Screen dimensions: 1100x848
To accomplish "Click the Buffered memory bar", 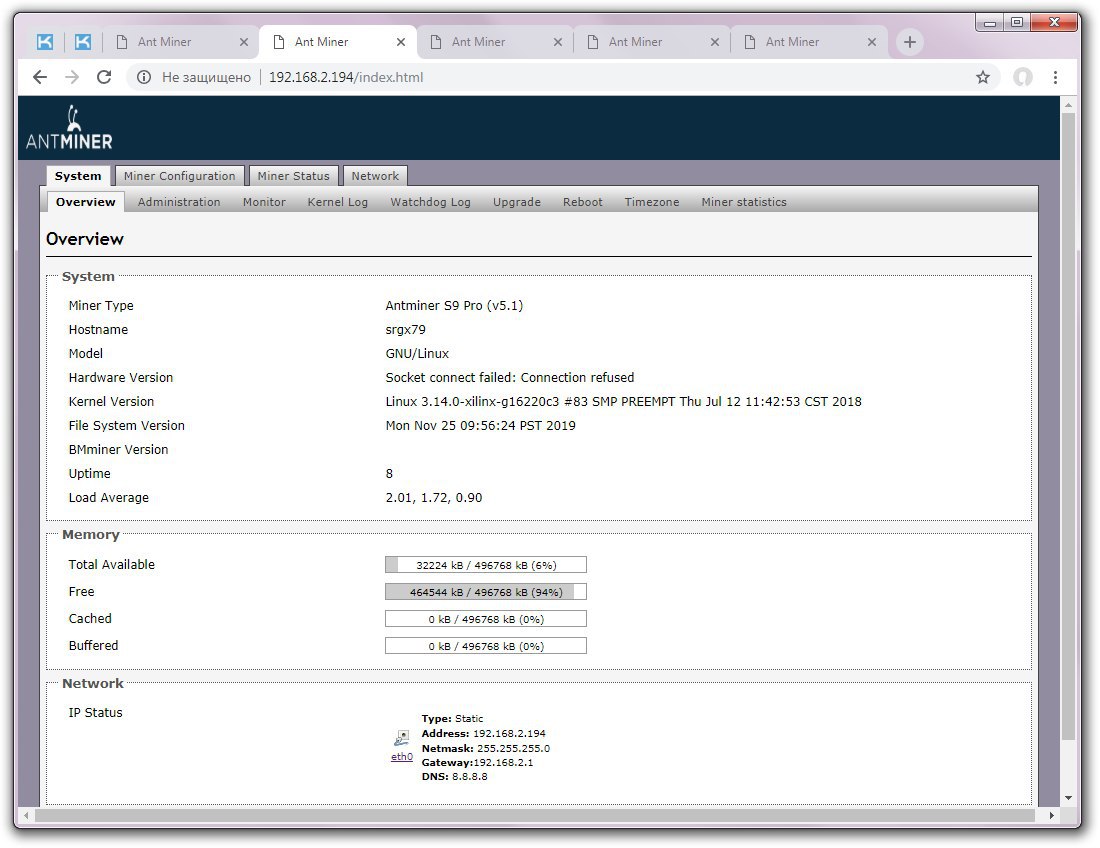I will 485,646.
